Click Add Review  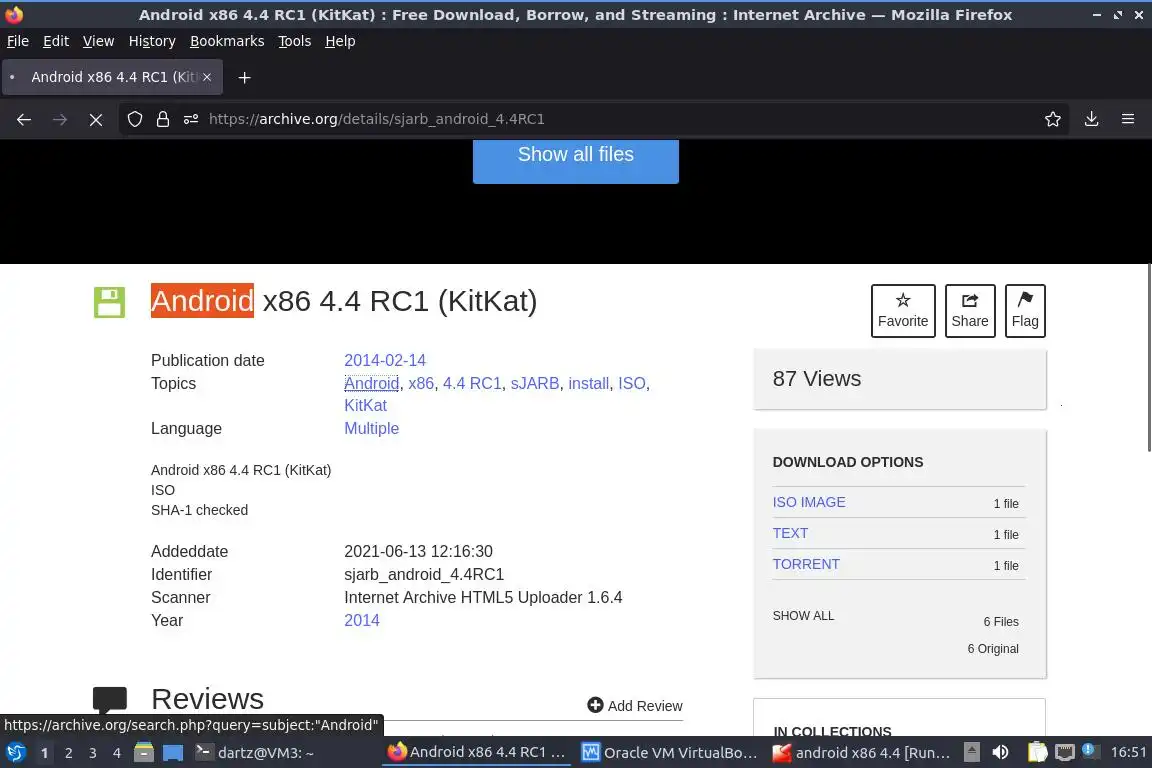tap(635, 706)
